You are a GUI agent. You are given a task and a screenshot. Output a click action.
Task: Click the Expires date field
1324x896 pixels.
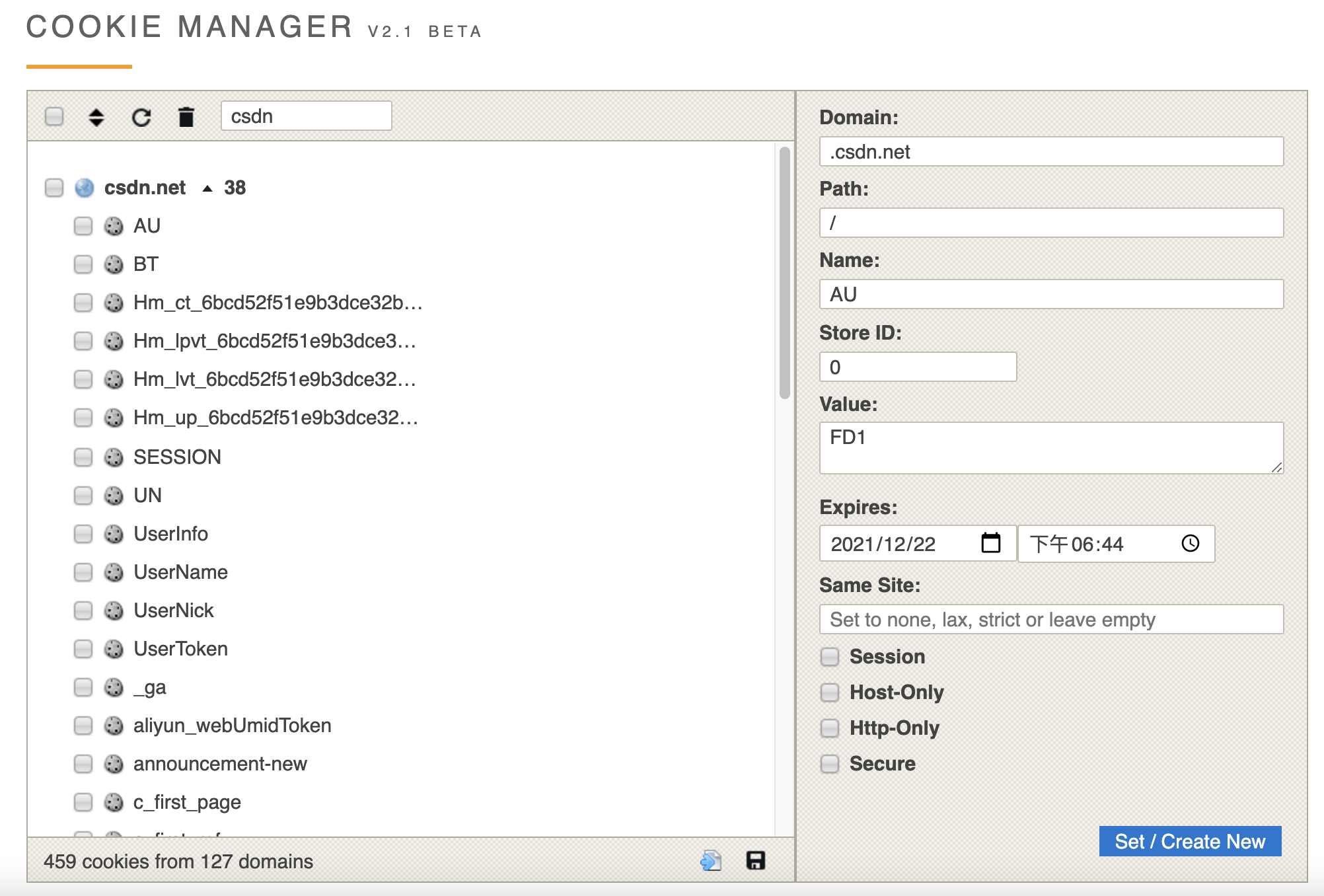(x=918, y=544)
